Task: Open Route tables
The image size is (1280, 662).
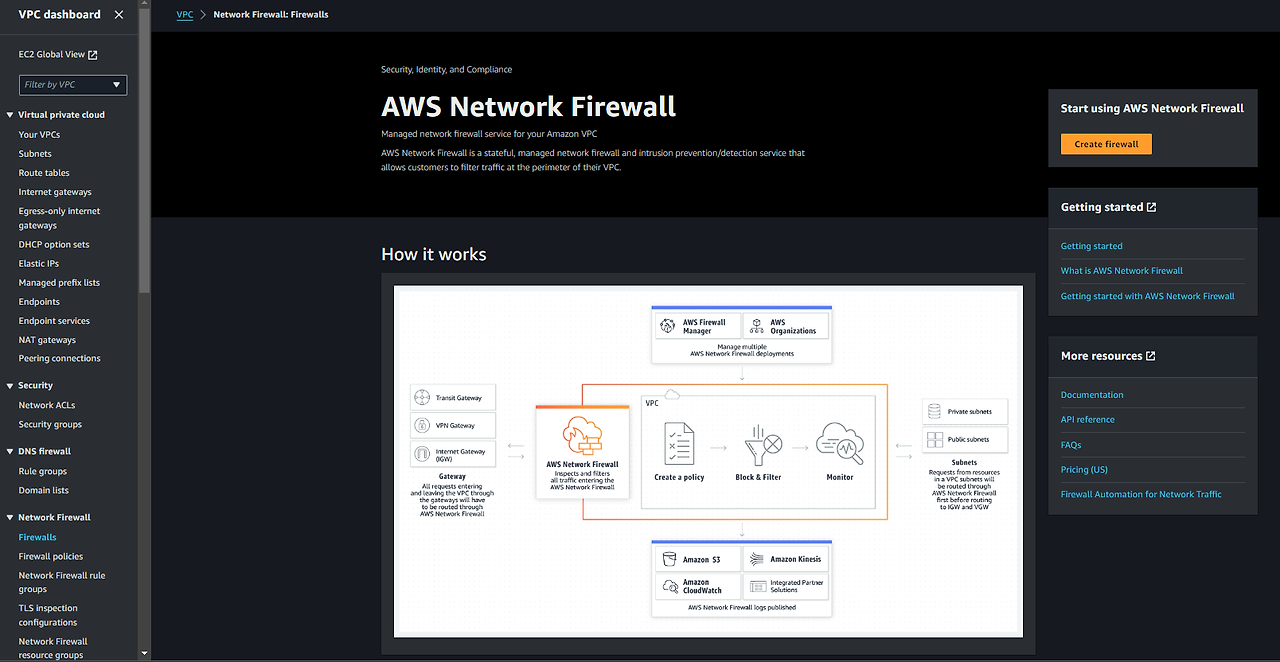Action: point(44,173)
